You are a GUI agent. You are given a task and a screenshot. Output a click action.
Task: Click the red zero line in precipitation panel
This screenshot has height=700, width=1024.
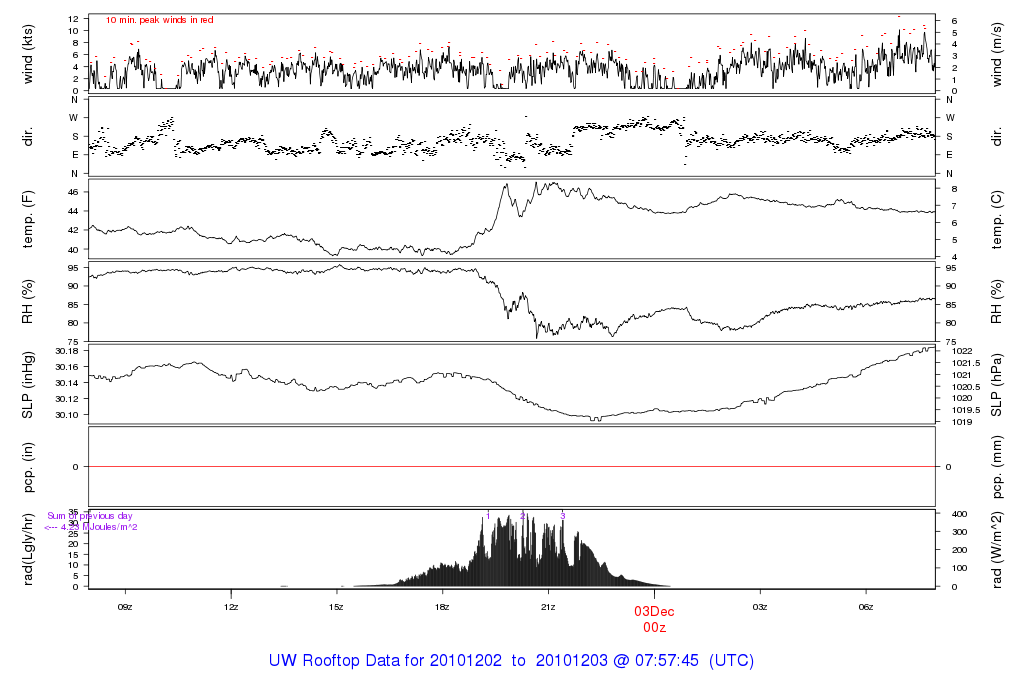pyautogui.click(x=512, y=467)
